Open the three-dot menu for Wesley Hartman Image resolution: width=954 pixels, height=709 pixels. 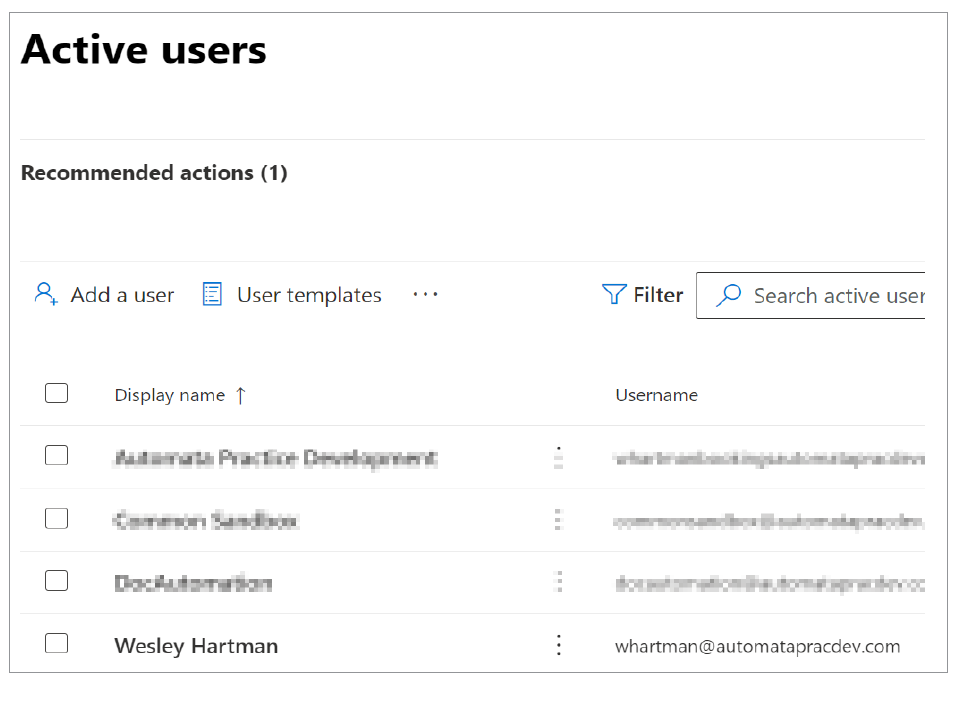point(559,645)
